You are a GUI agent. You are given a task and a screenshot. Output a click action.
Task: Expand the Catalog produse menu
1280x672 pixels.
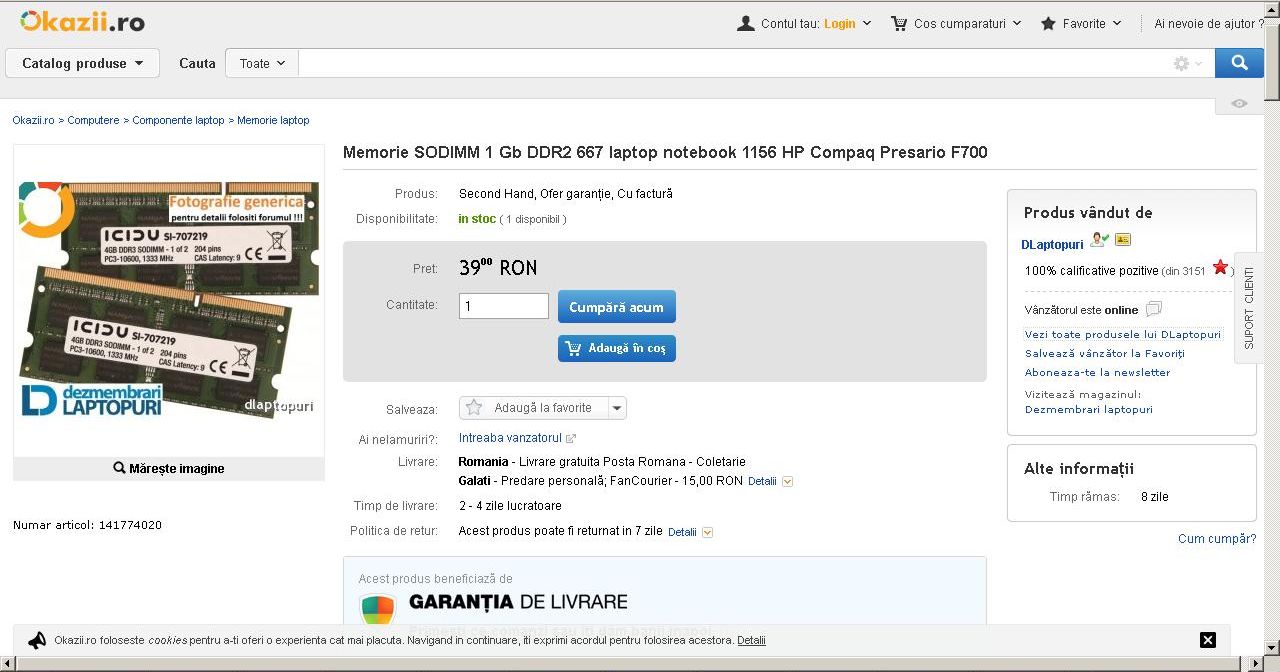83,63
